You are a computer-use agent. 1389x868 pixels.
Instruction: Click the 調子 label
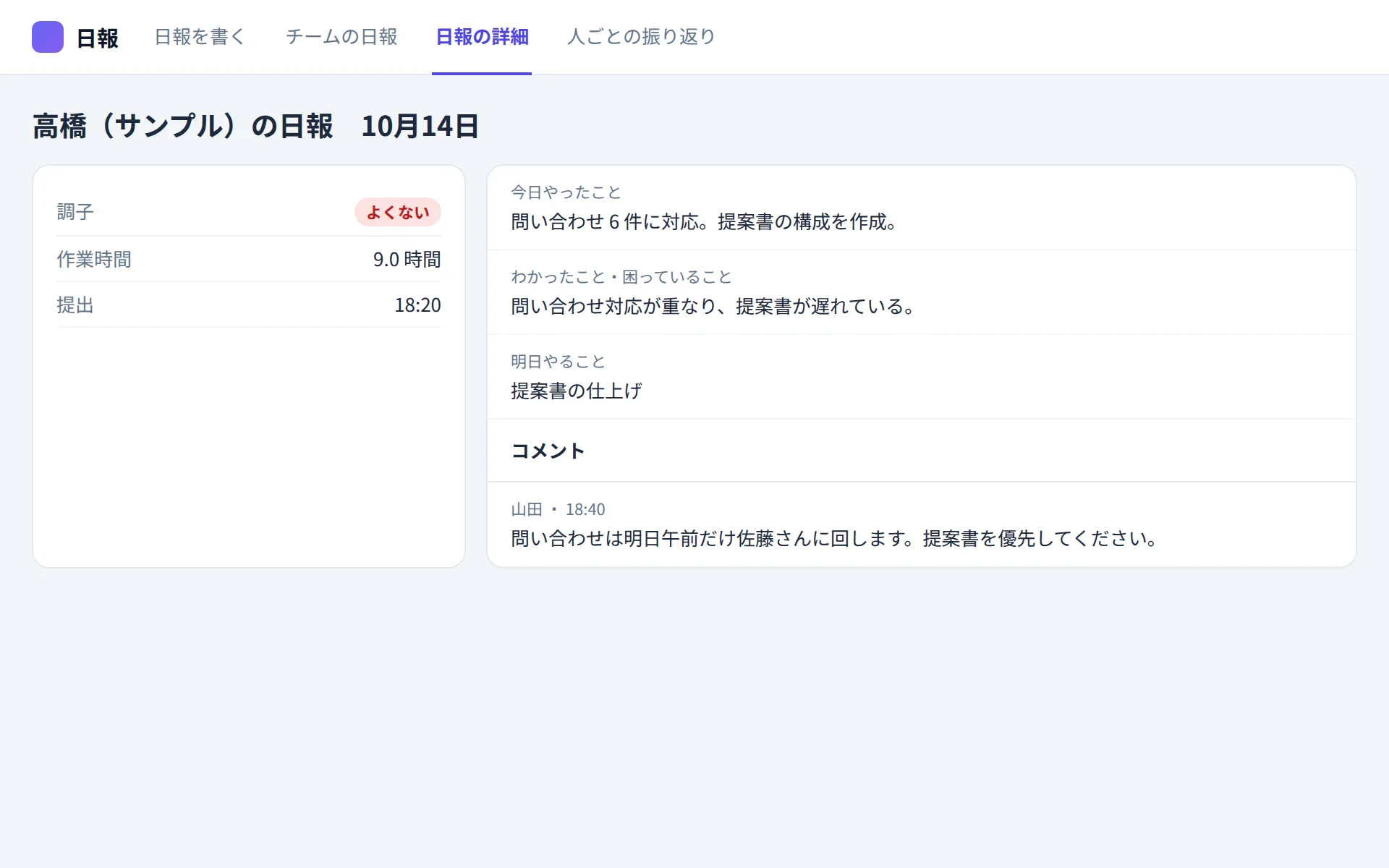[75, 212]
